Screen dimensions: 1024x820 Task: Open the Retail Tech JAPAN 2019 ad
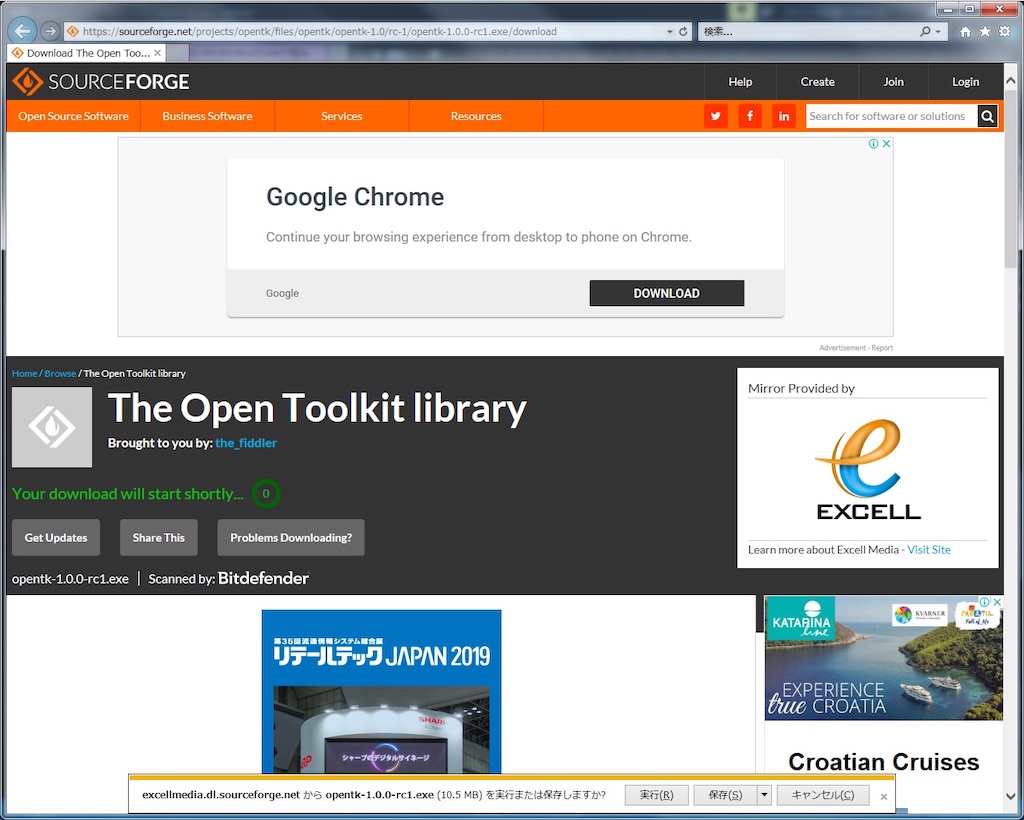(381, 691)
